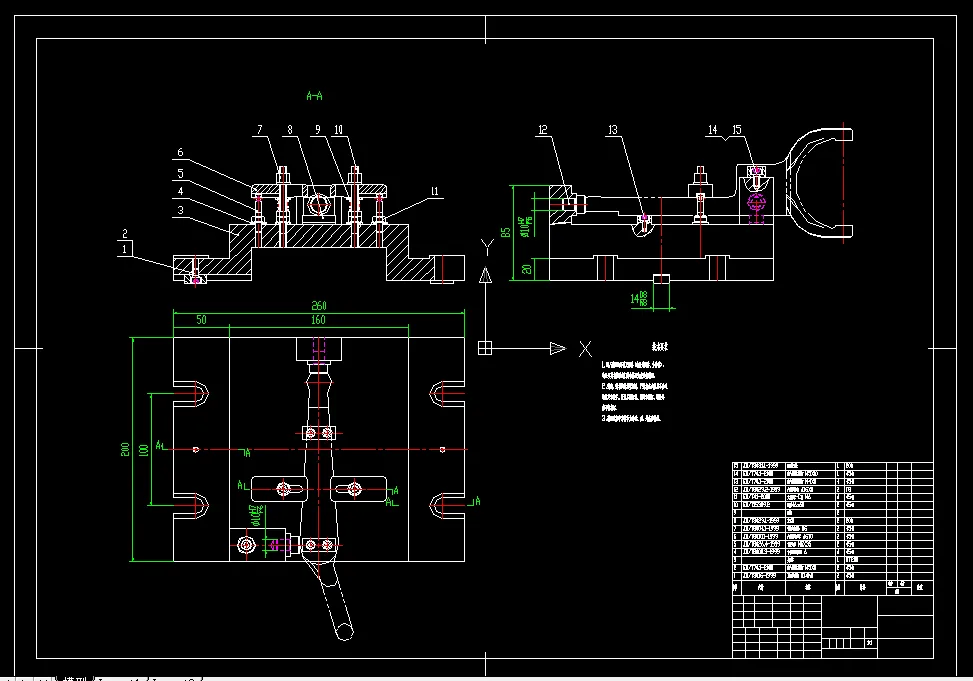Image resolution: width=973 pixels, height=681 pixels.
Task: Click the 14 H8/h8 fit dimension
Action: click(x=639, y=299)
